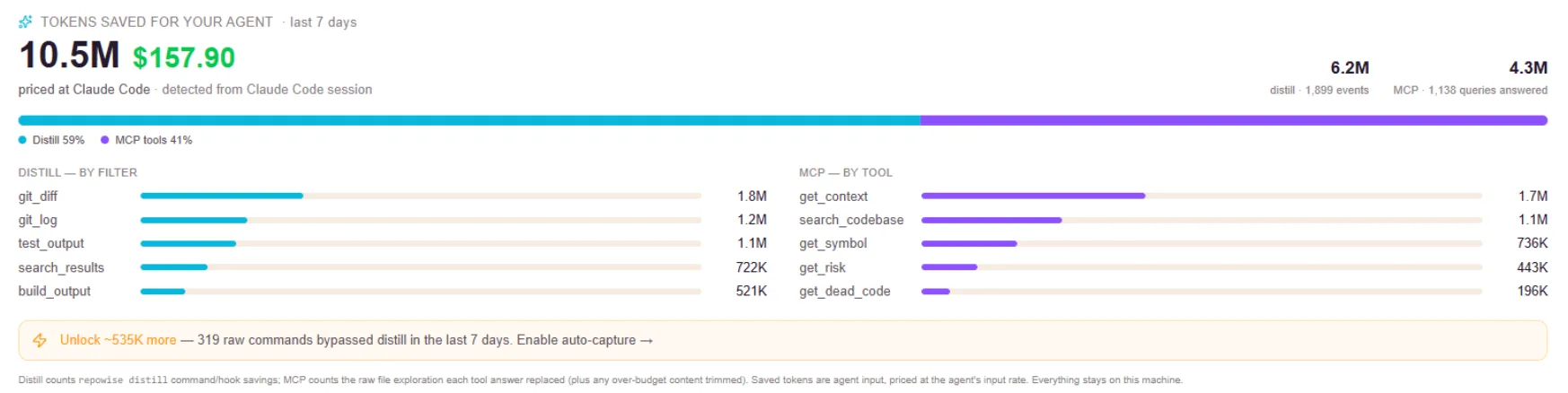This screenshot has width=1568, height=393.
Task: Select the get_symbol tool row
Action: [1174, 243]
